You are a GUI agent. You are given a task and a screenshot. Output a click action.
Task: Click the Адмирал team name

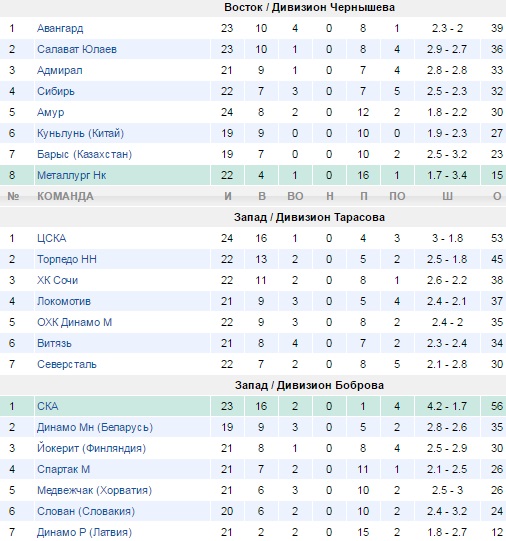60,70
